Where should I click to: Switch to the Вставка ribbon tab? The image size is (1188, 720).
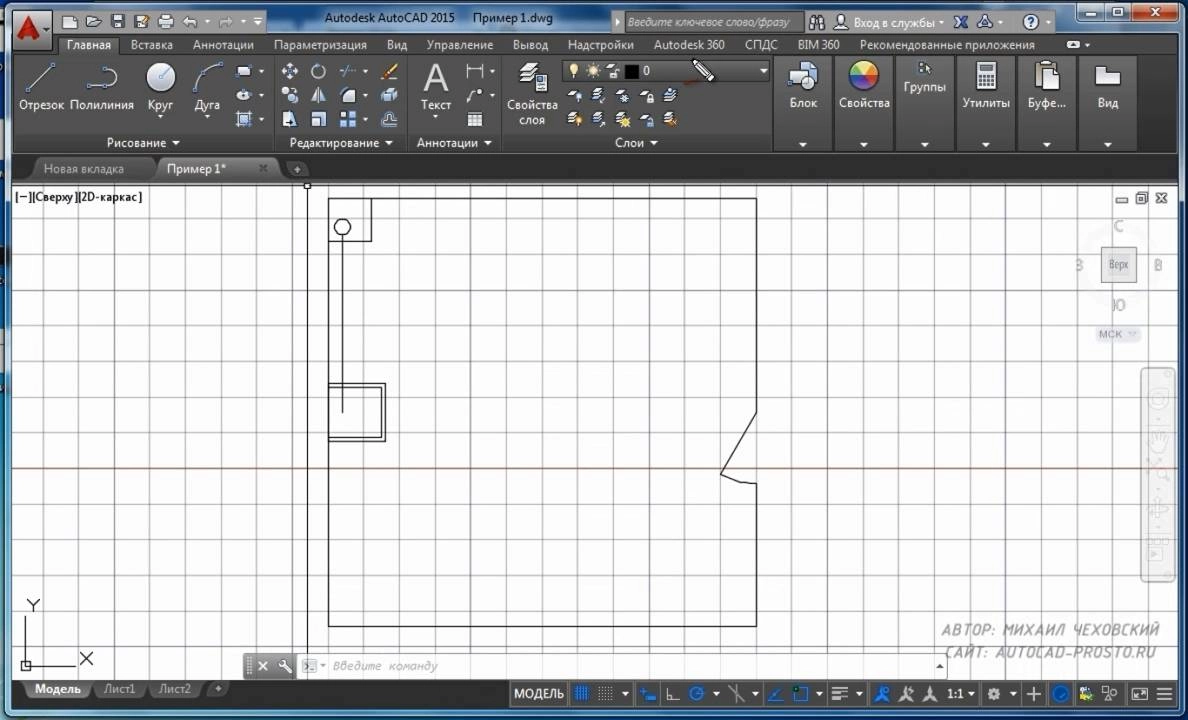152,45
